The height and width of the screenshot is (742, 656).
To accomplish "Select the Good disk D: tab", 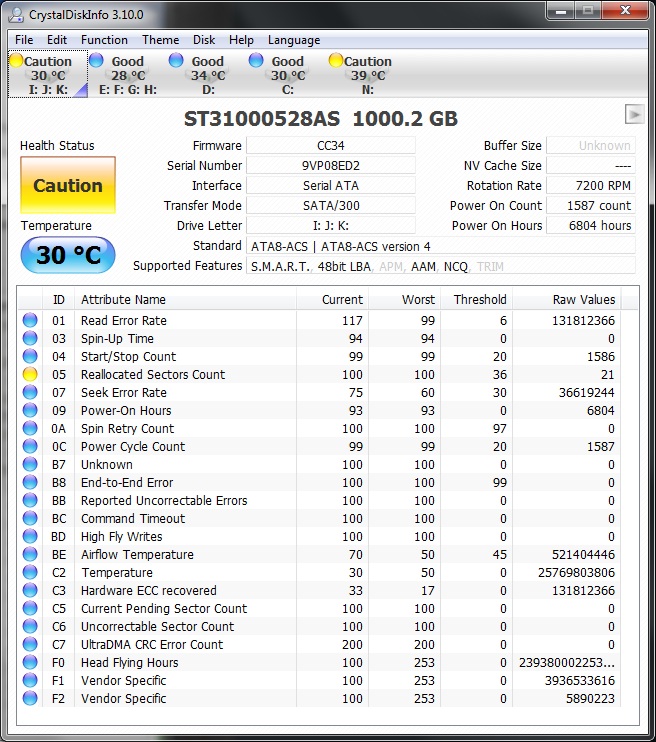I will click(x=208, y=75).
